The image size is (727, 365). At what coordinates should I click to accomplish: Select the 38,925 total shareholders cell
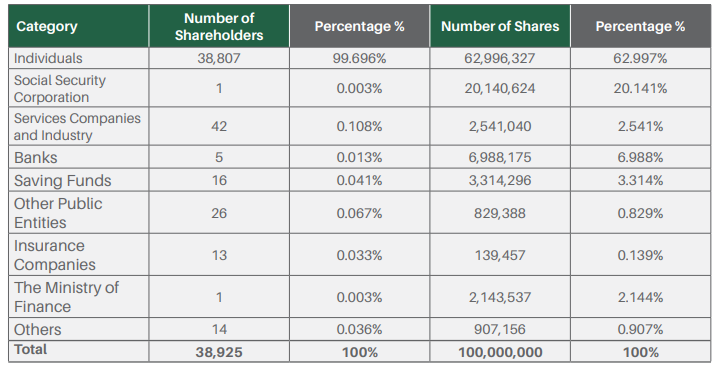click(219, 352)
